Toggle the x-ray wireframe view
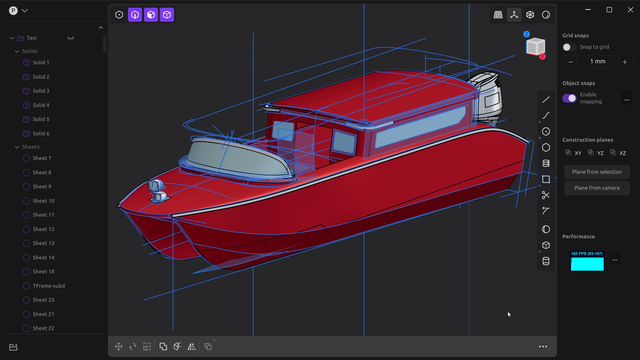 pyautogui.click(x=530, y=15)
